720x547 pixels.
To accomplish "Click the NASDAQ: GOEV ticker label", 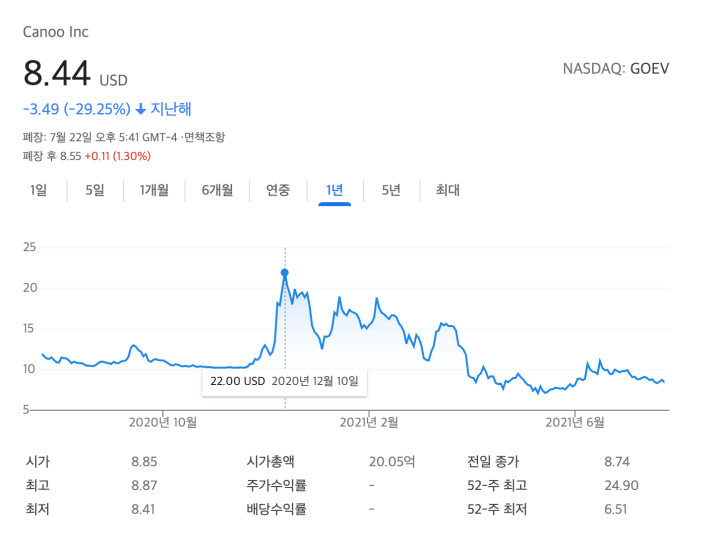I will pos(616,69).
